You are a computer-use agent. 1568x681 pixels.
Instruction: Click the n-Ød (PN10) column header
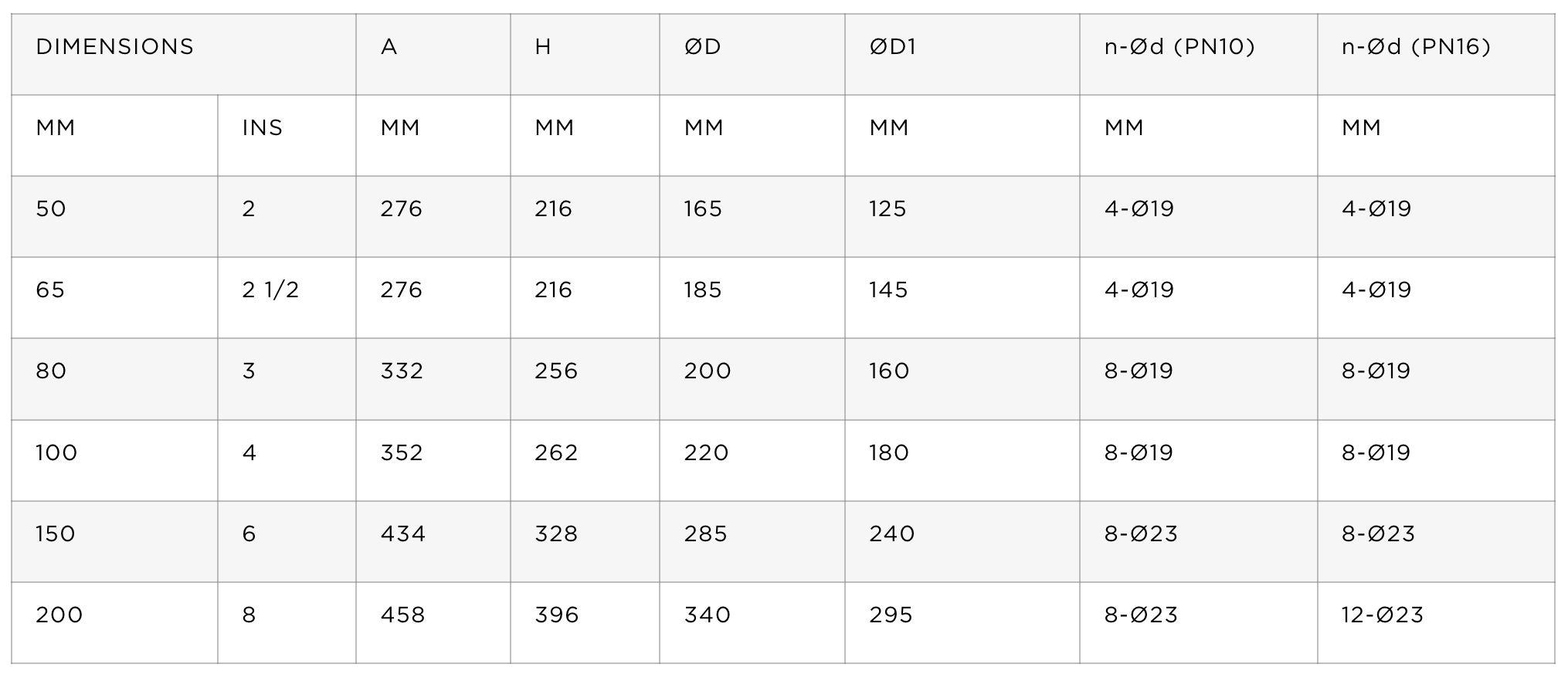[x=1199, y=55]
